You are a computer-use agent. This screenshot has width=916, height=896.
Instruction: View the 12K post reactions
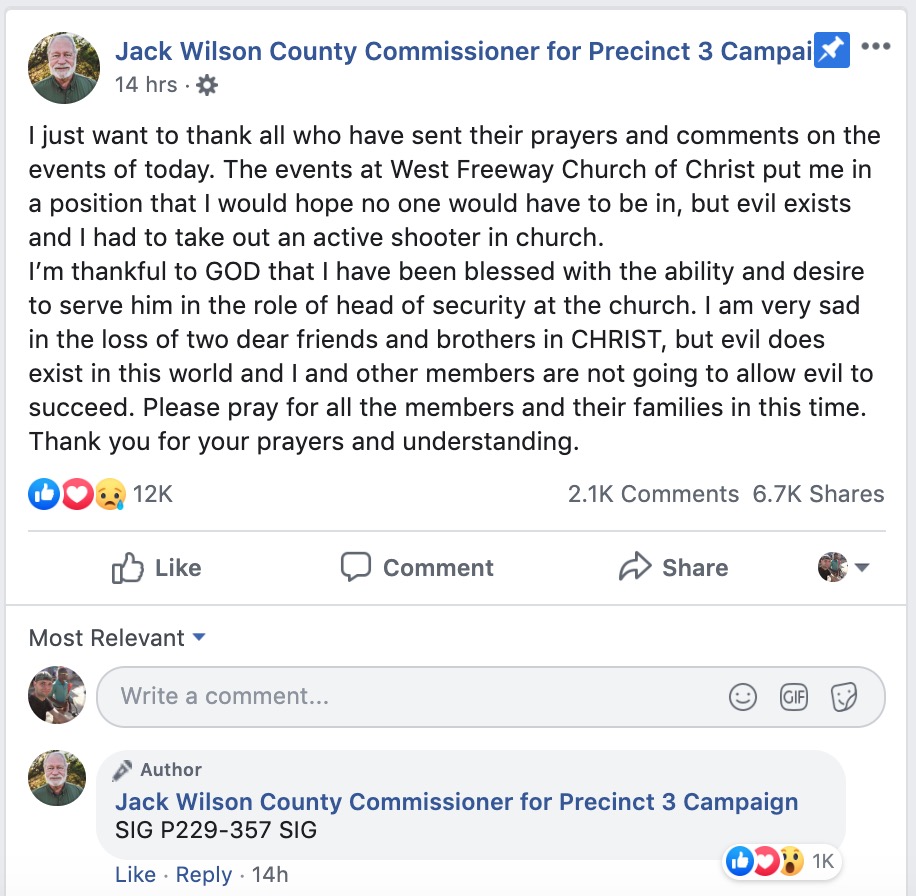tap(100, 494)
